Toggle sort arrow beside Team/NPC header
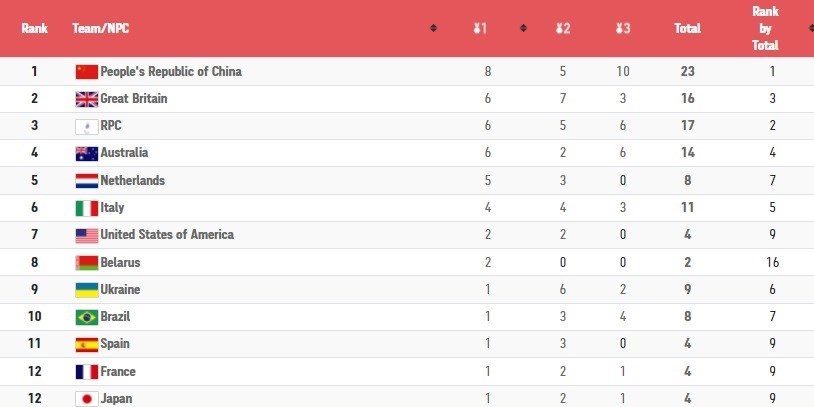814x407 pixels. [x=433, y=29]
